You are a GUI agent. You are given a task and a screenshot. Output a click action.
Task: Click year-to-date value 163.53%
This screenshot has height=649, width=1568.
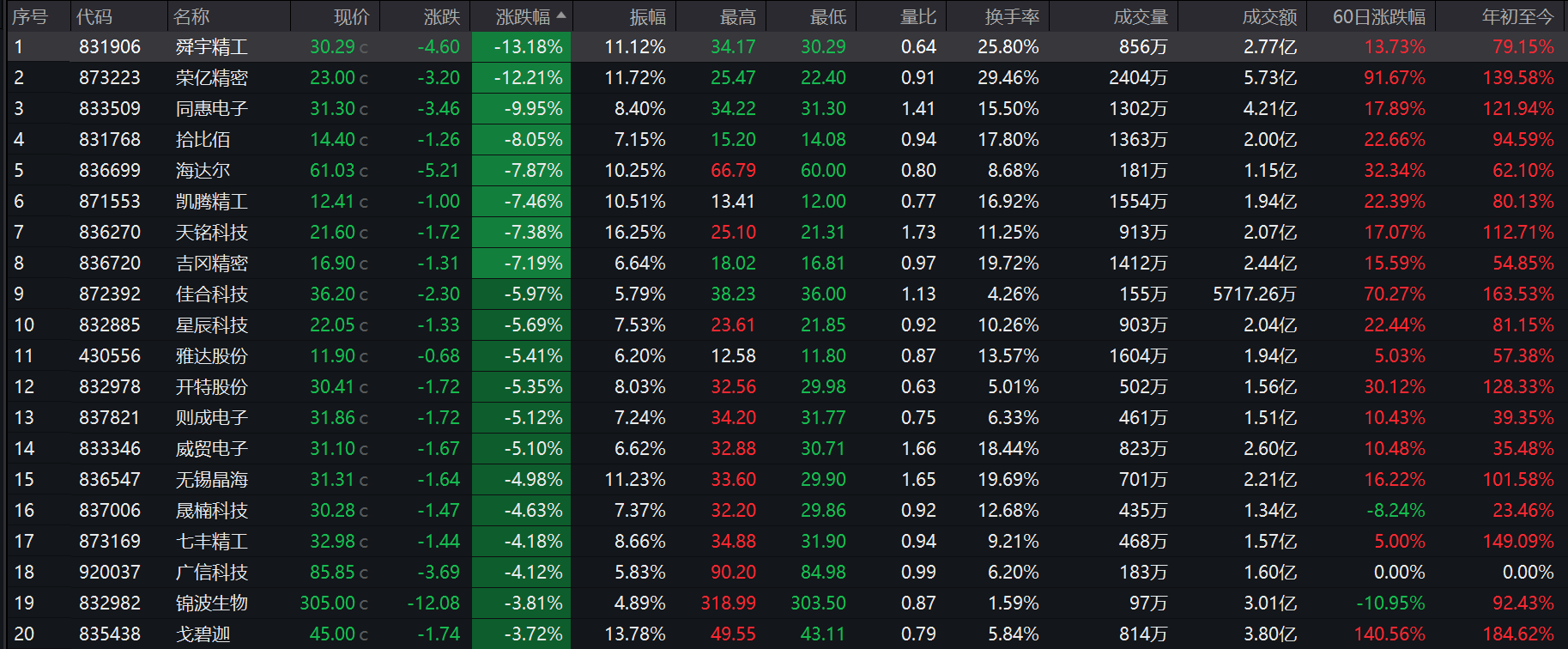(1518, 294)
